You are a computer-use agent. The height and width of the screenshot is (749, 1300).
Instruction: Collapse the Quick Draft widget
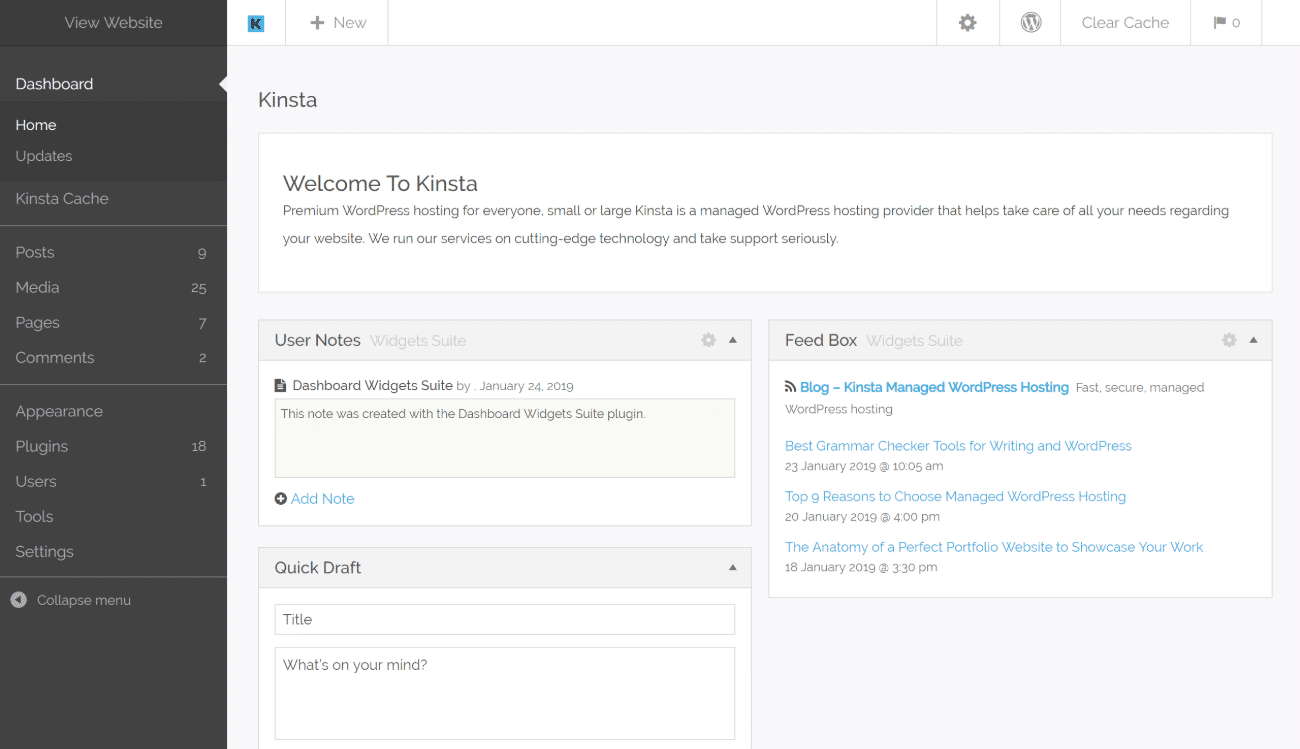[733, 567]
